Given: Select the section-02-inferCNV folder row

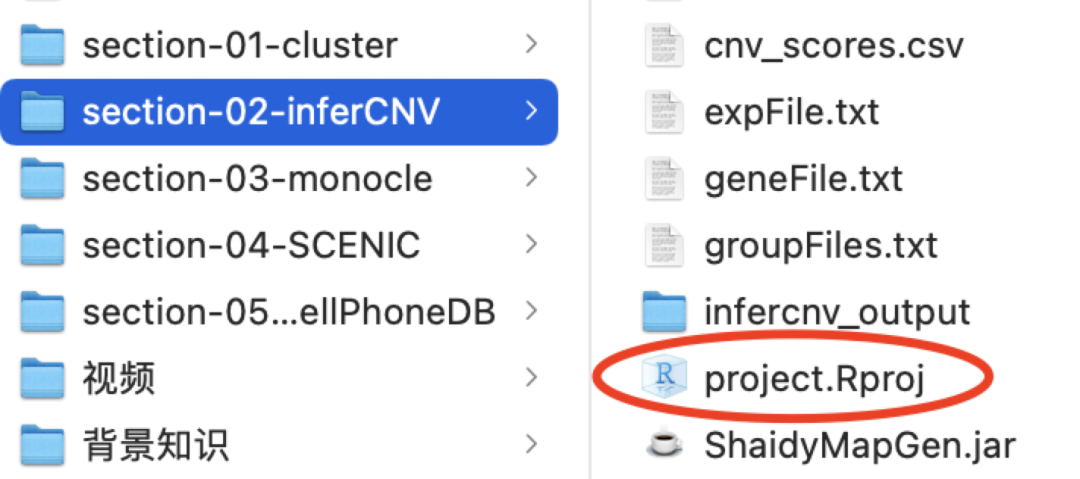Looking at the screenshot, I should 260,112.
